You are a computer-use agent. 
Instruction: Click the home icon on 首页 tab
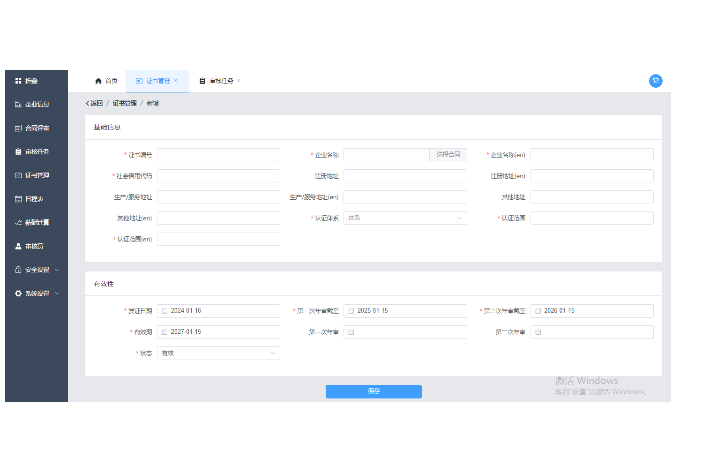(x=98, y=80)
